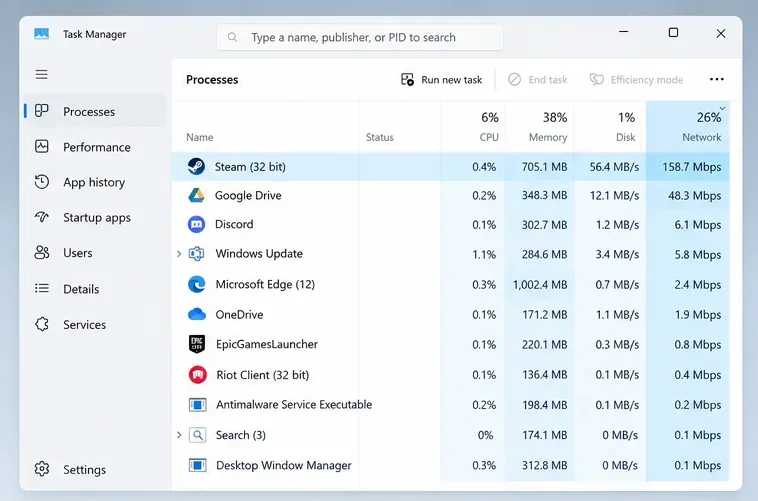
Task: Sort by the CPU column header
Action: pos(489,137)
